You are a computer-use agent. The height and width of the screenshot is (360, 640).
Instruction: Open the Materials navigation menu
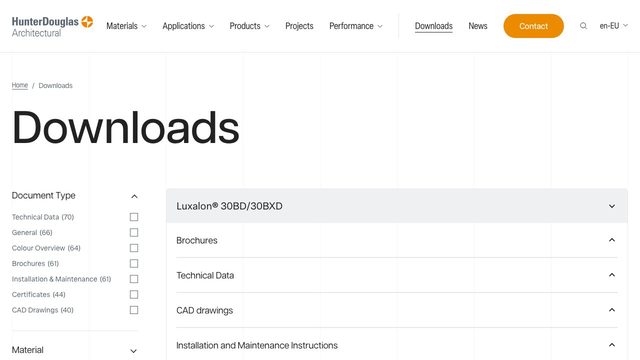point(126,26)
